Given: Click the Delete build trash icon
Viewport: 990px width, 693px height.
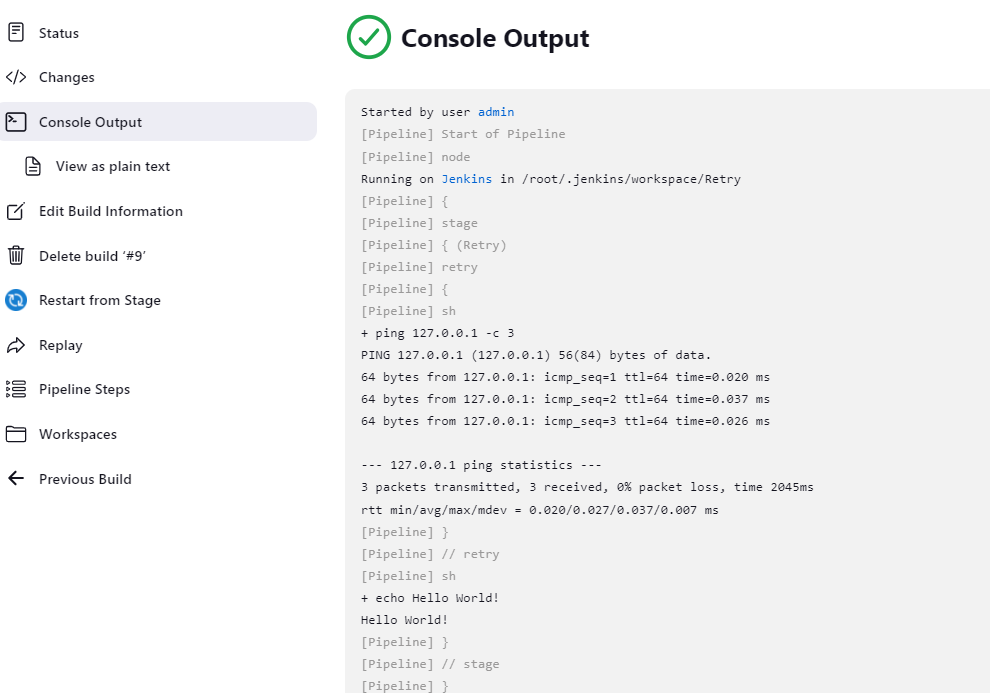Looking at the screenshot, I should coord(16,256).
